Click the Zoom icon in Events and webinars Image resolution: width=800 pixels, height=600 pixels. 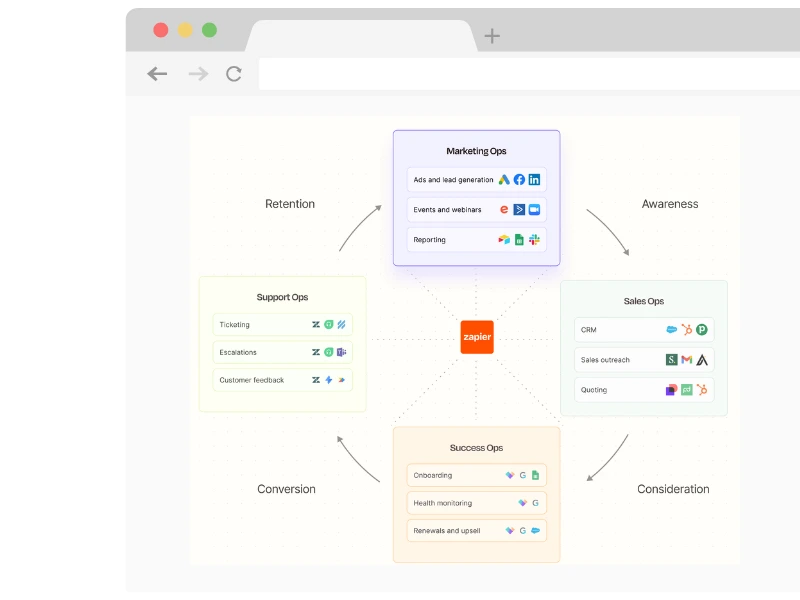click(534, 210)
